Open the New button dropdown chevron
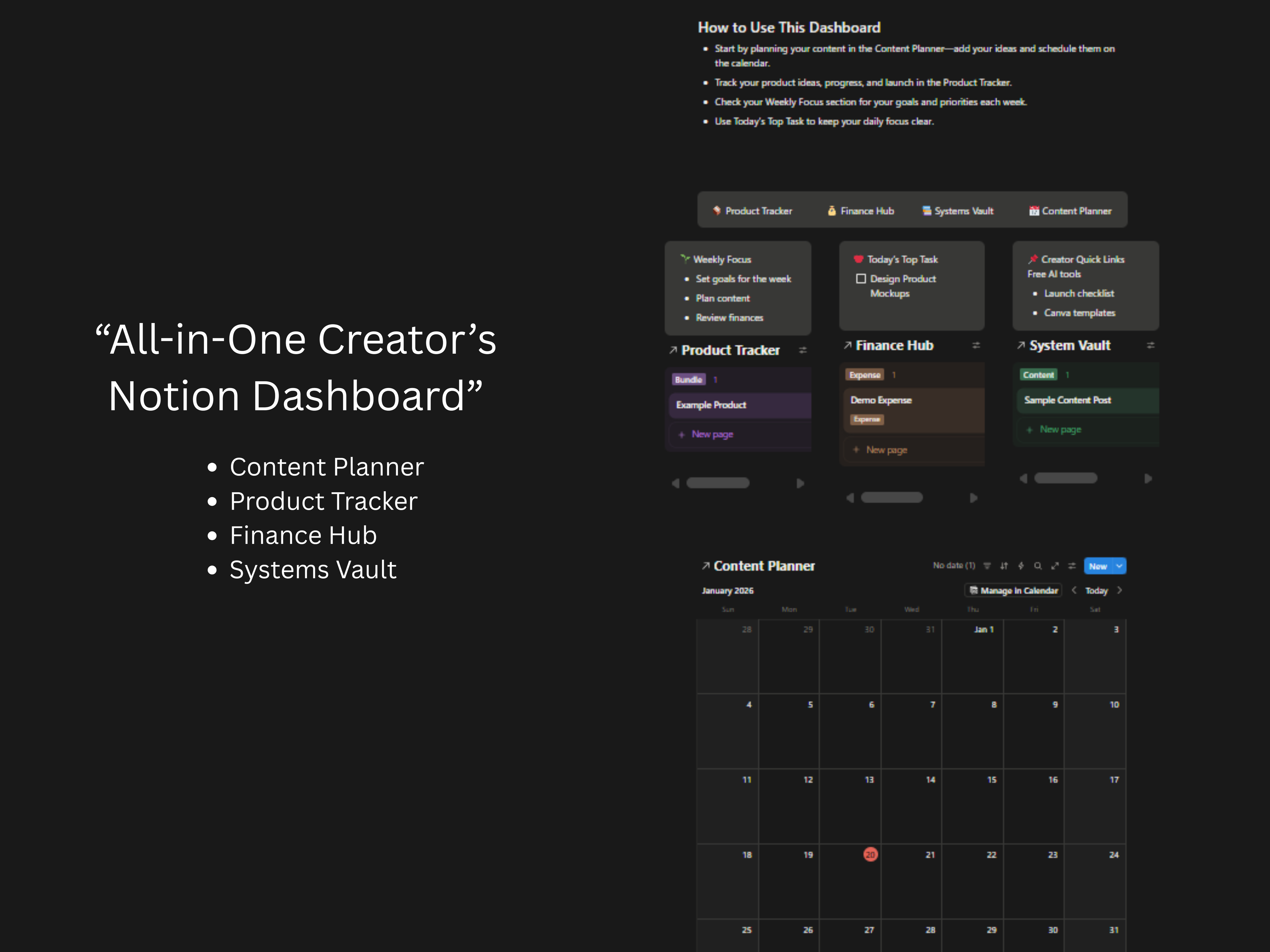1270x952 pixels. click(1119, 566)
